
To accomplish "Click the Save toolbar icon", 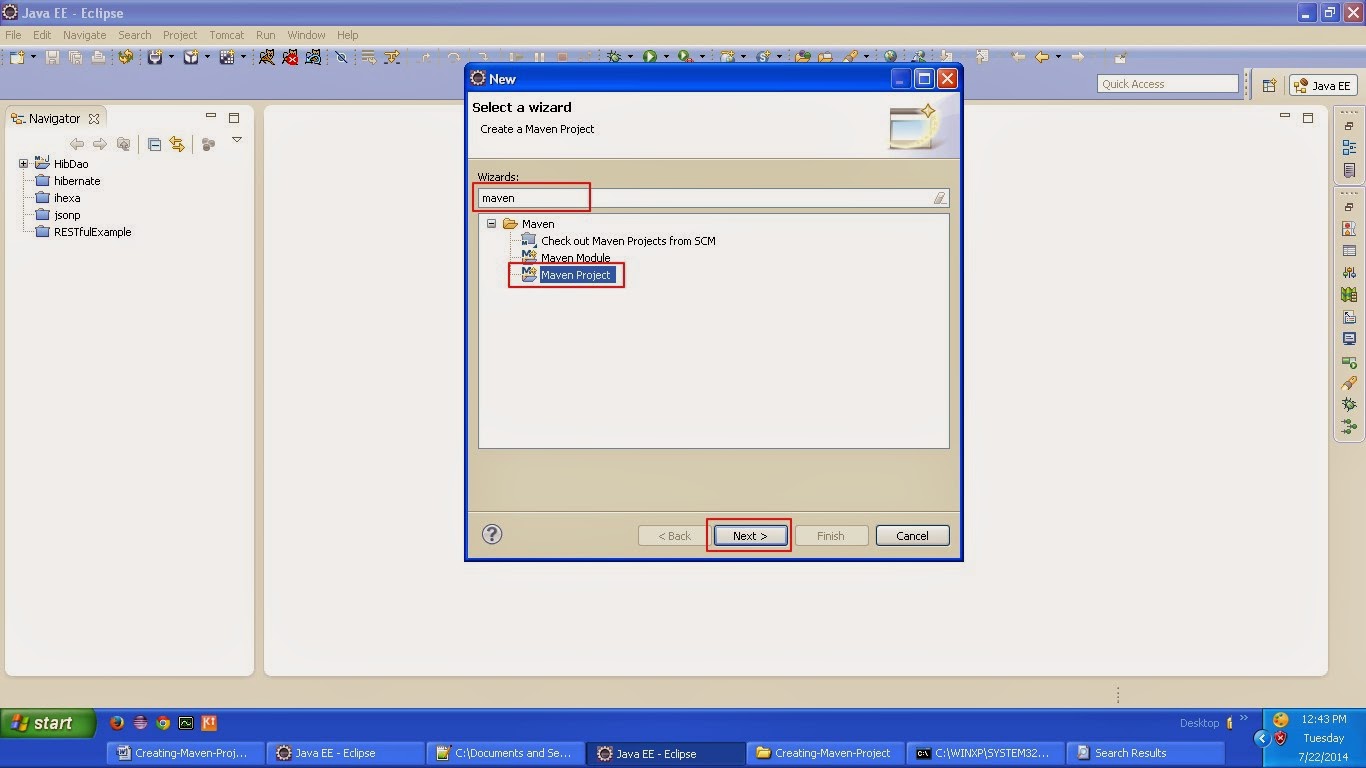I will click(x=52, y=57).
